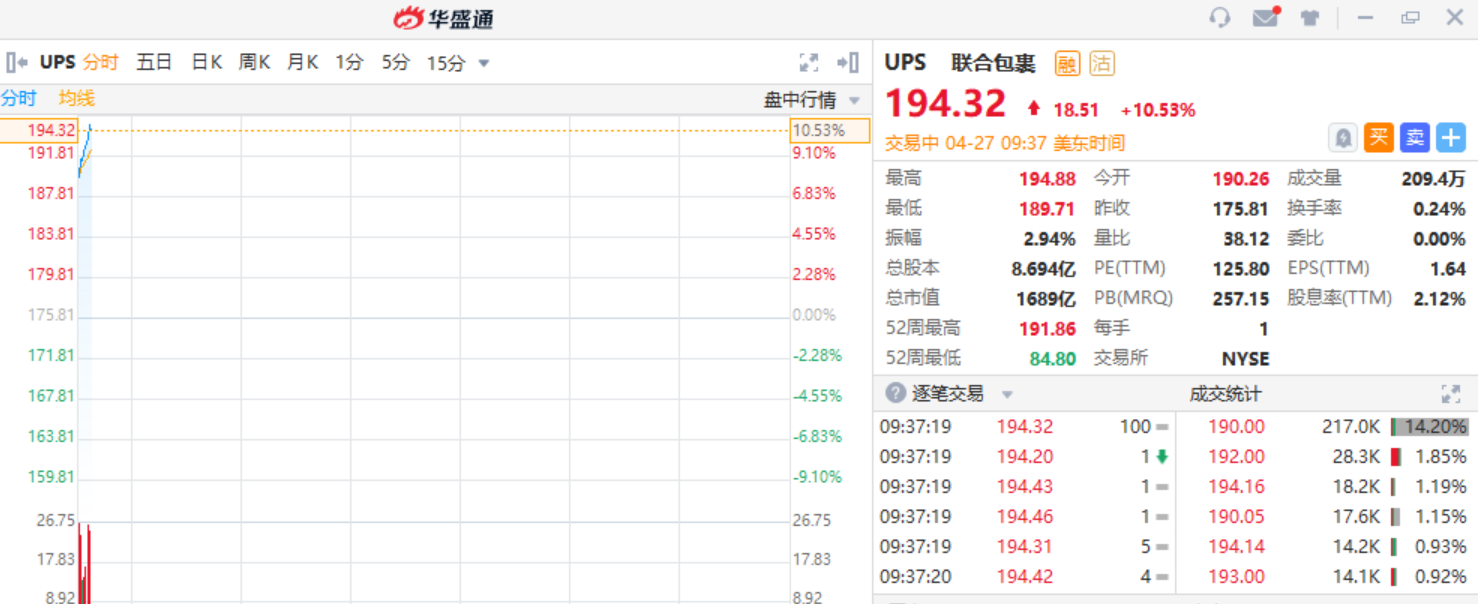Switch to the 日K chart tab

click(206, 63)
